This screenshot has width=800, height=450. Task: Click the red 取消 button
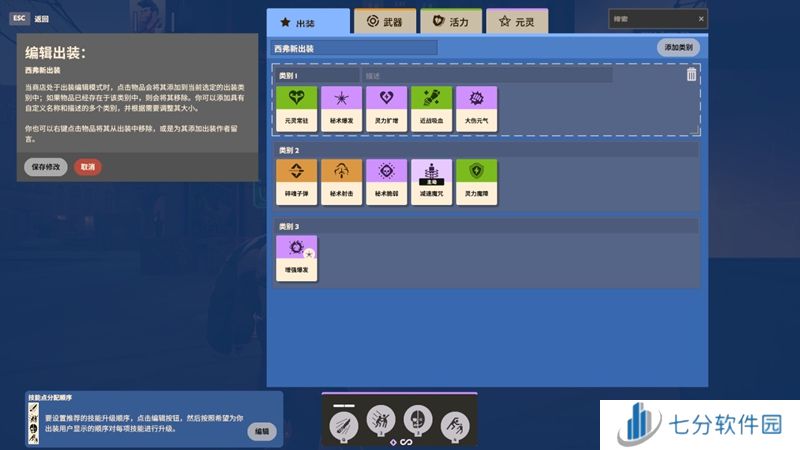coord(88,167)
